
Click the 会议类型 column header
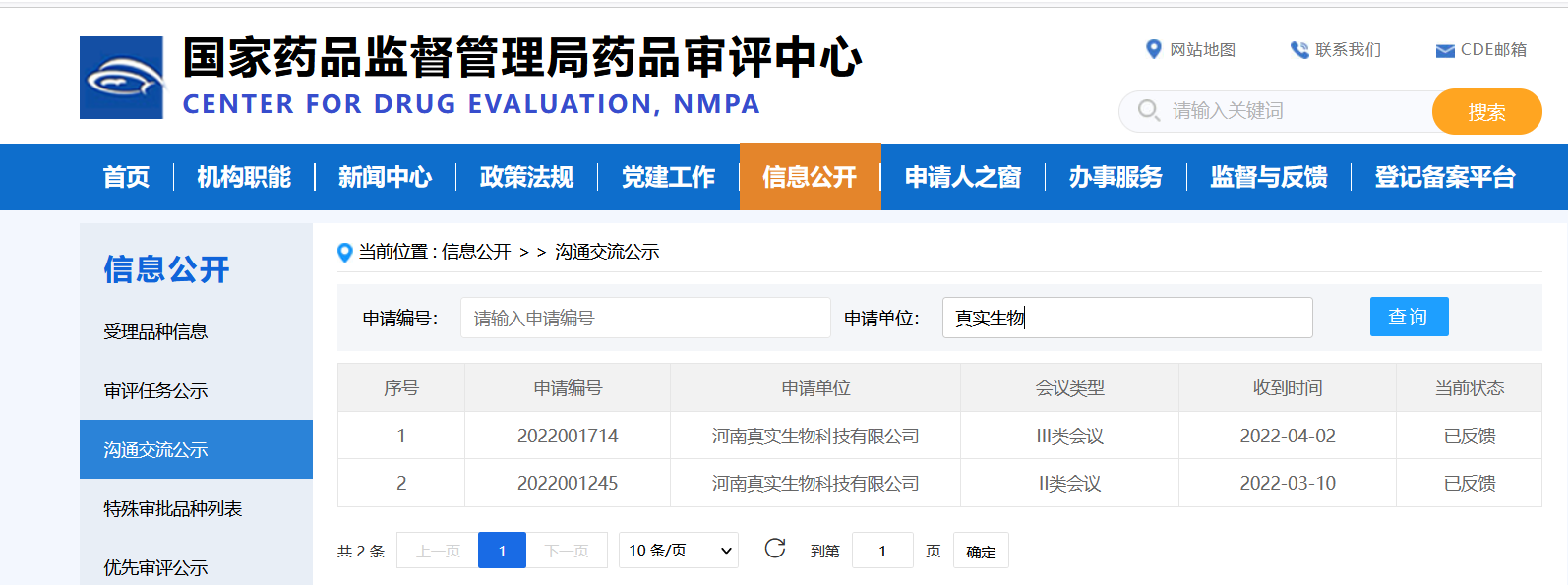point(1069,388)
